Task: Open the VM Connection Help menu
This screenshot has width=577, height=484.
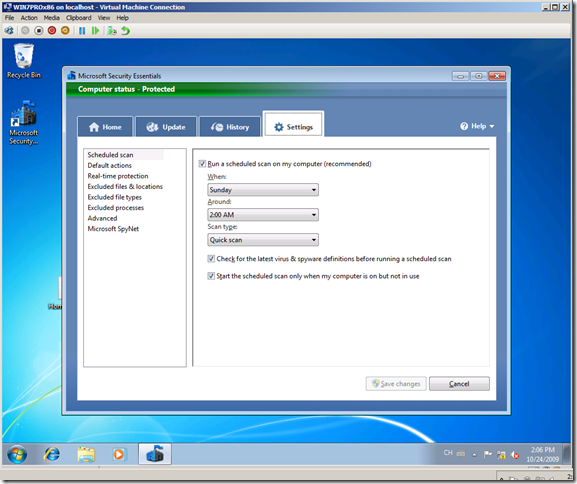Action: coord(123,18)
